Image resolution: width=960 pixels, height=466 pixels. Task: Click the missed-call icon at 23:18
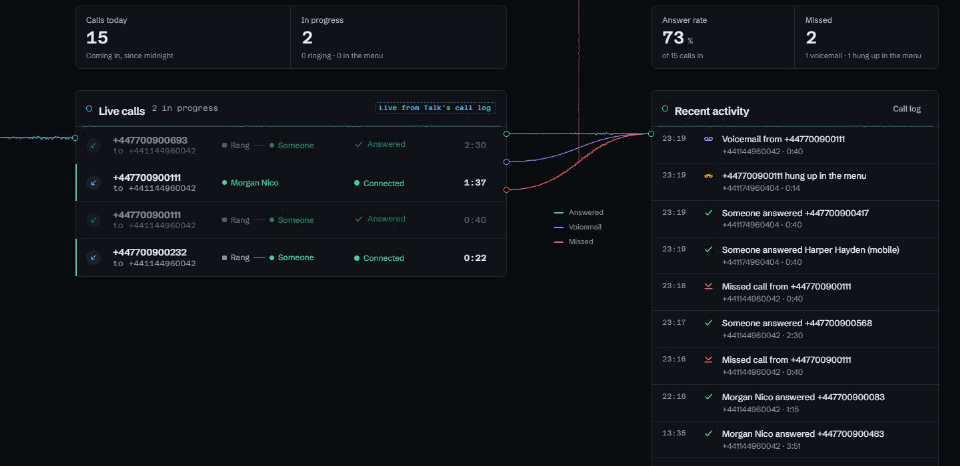click(708, 287)
